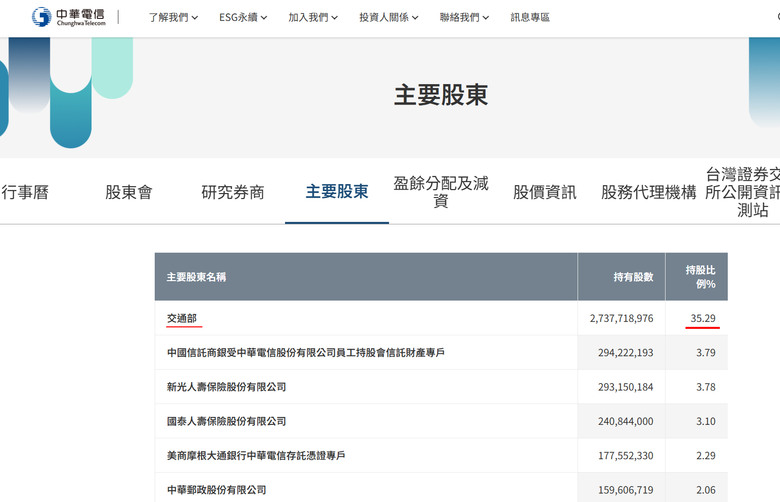Click the 主要股東 page heading
780x502 pixels.
441,95
